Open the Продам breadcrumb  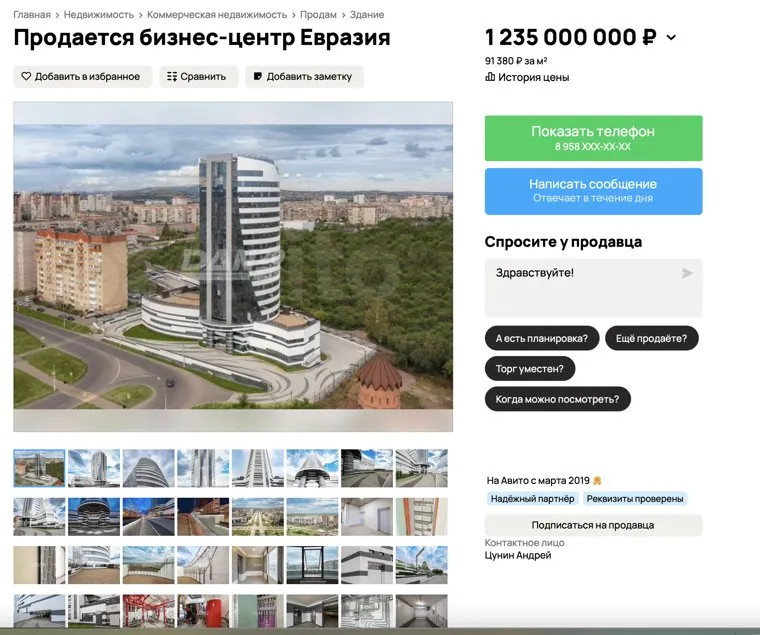[318, 15]
